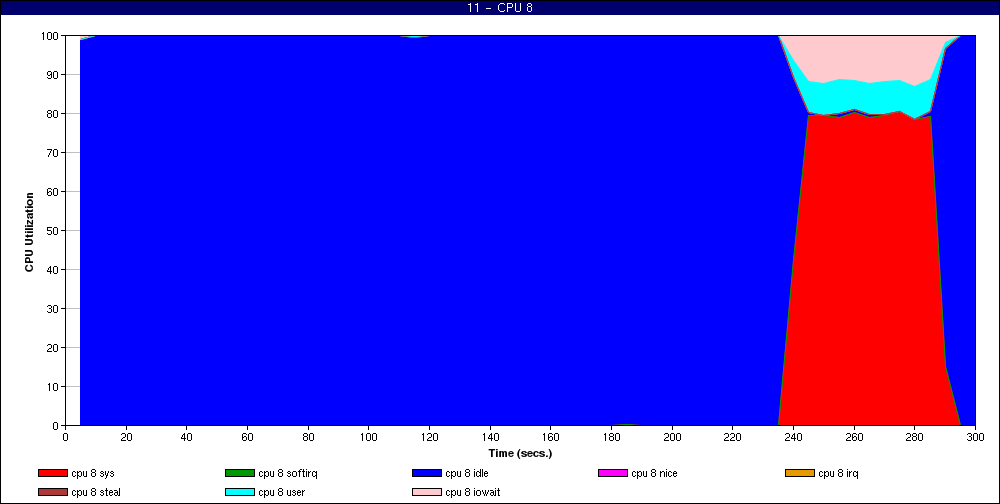Select the 'cpu 8 sys' legend label
1000x504 pixels.
(x=93, y=473)
